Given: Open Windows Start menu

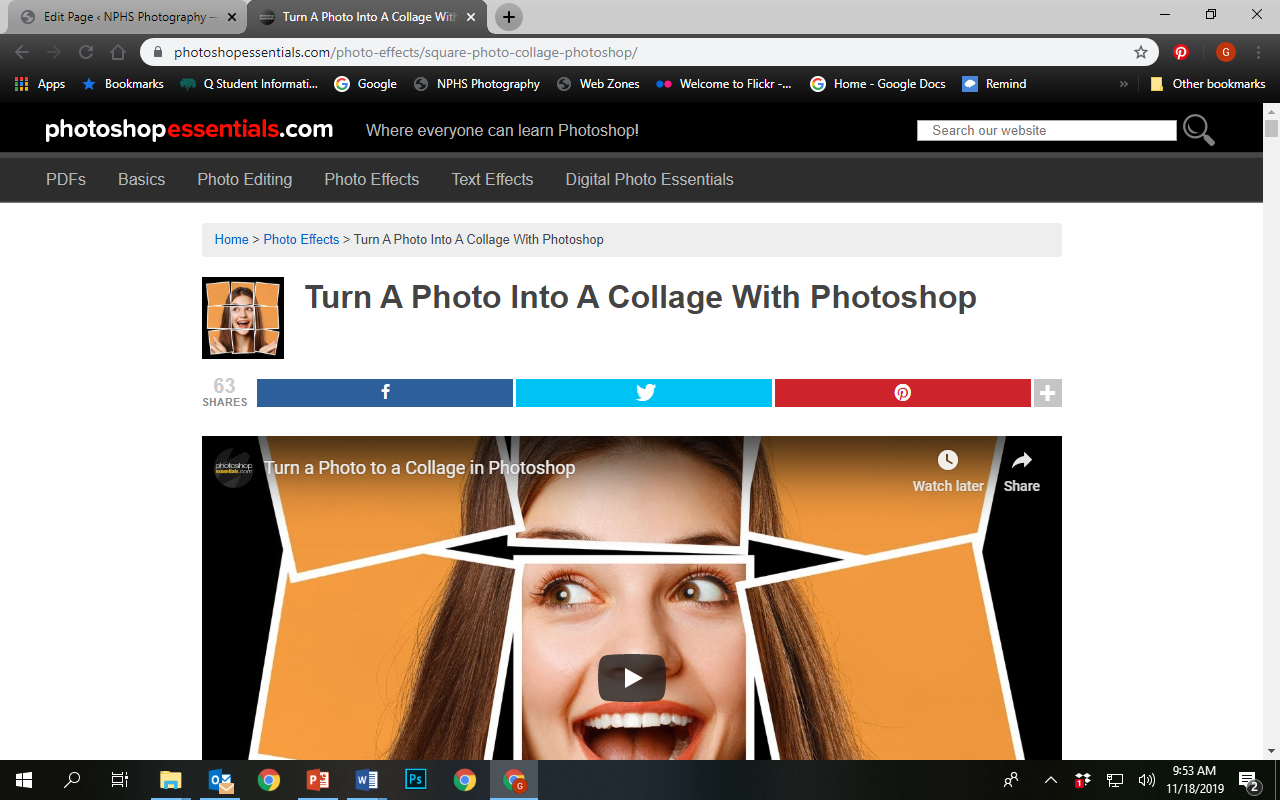Looking at the screenshot, I should (x=24, y=780).
